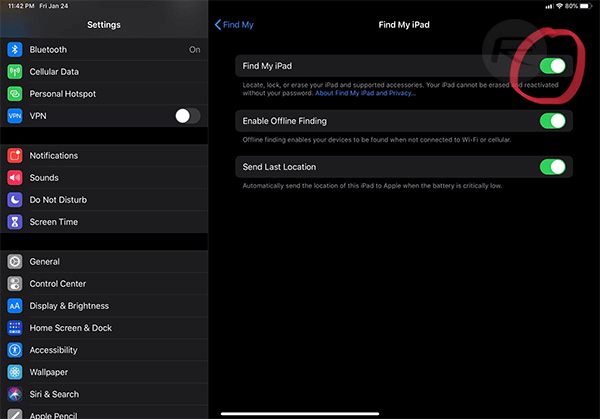This screenshot has width=600, height=419.
Task: Tap the Fri Jan 24 date text
Action: pos(54,6)
